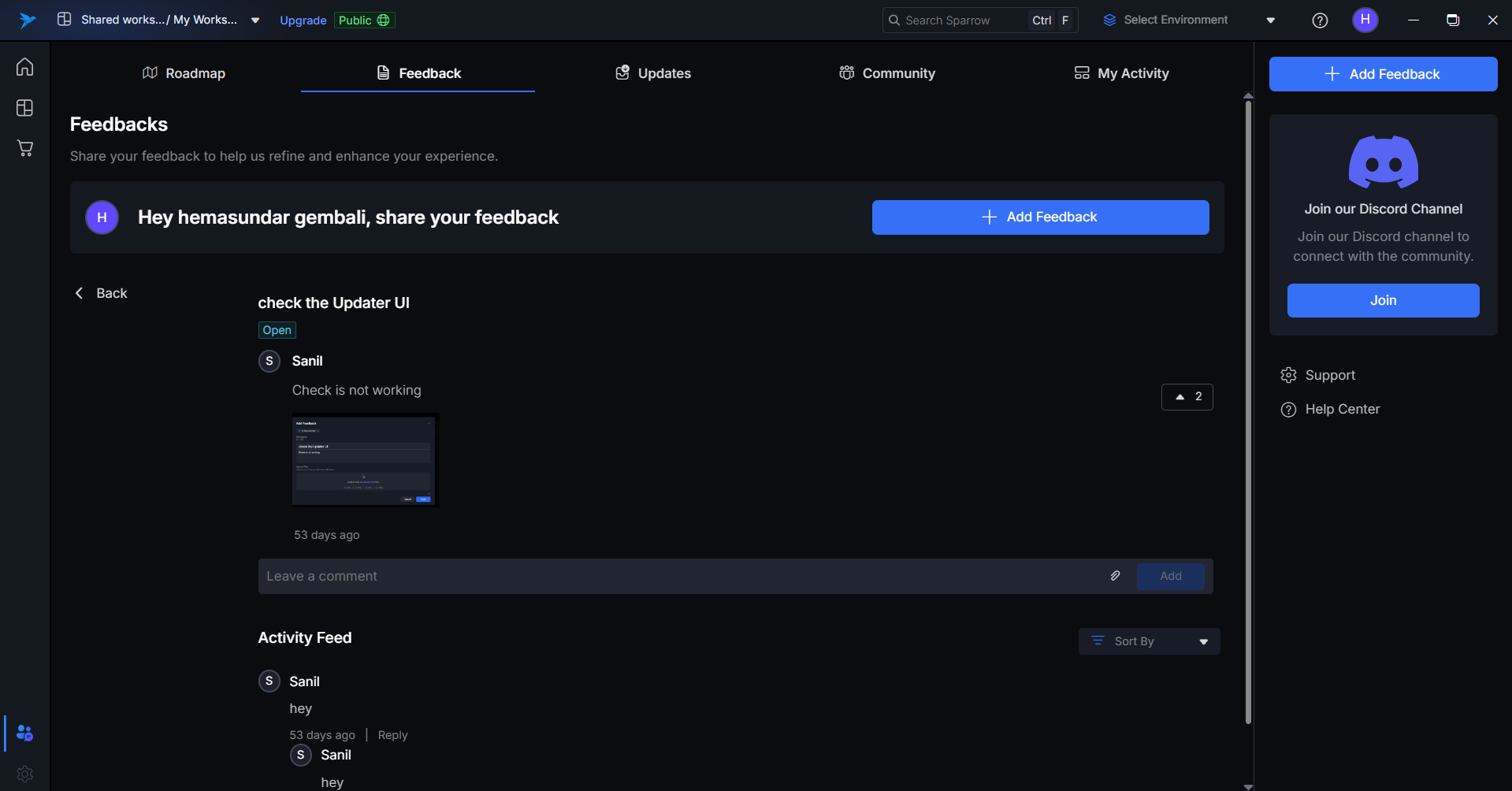Open the Home icon in left sidebar

click(x=24, y=67)
